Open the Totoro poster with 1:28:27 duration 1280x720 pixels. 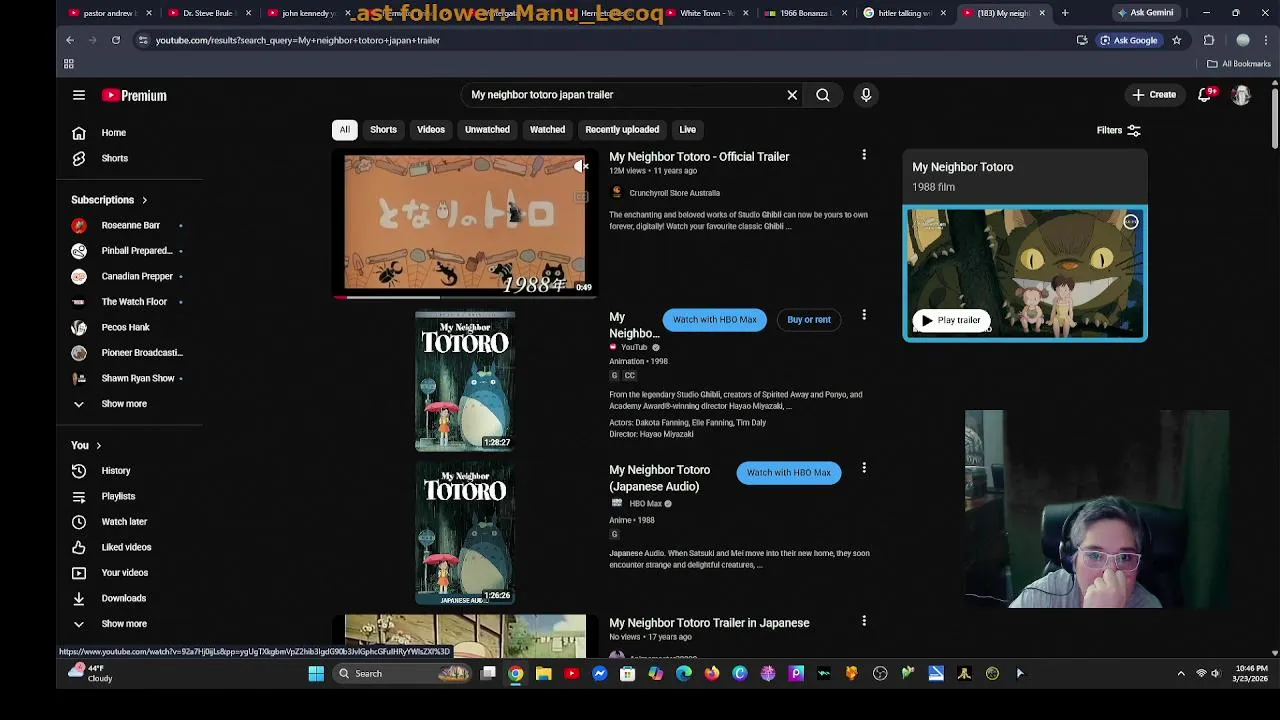(x=465, y=381)
